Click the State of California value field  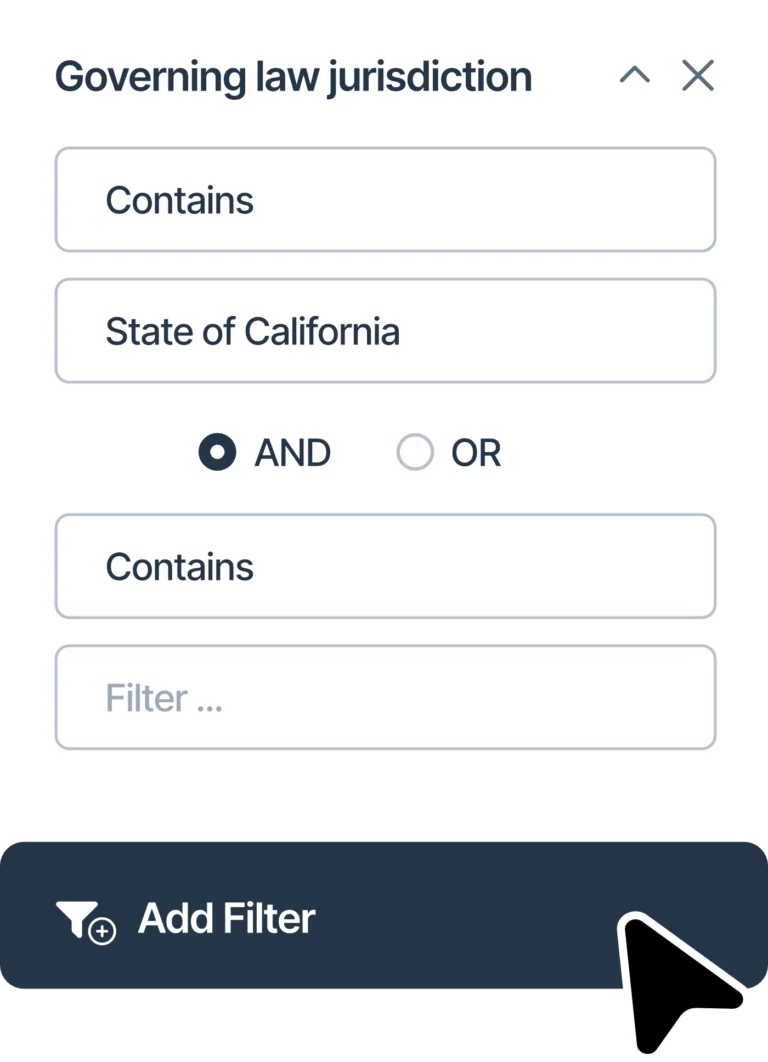pyautogui.click(x=385, y=331)
